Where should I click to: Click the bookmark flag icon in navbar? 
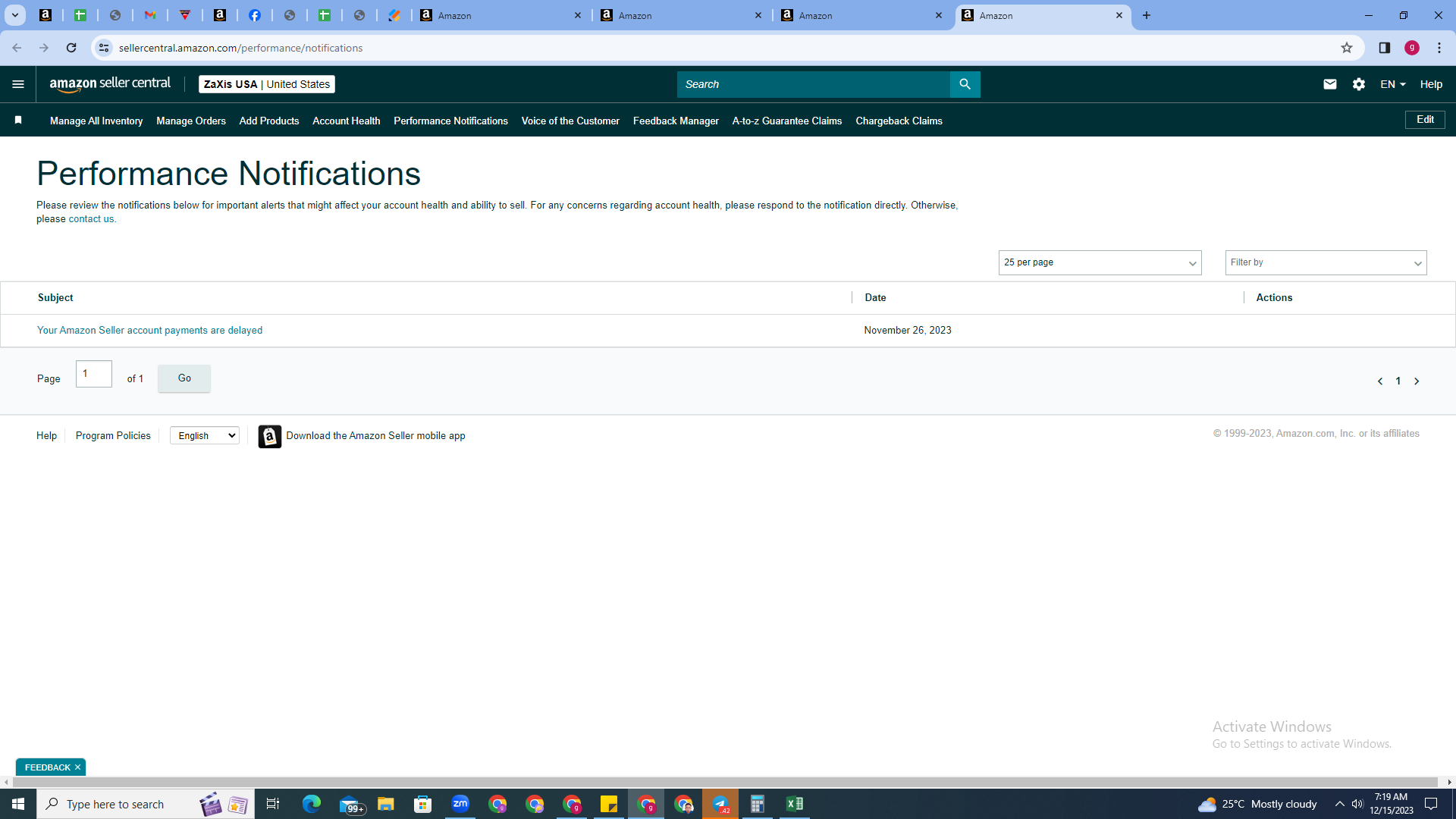(x=18, y=120)
